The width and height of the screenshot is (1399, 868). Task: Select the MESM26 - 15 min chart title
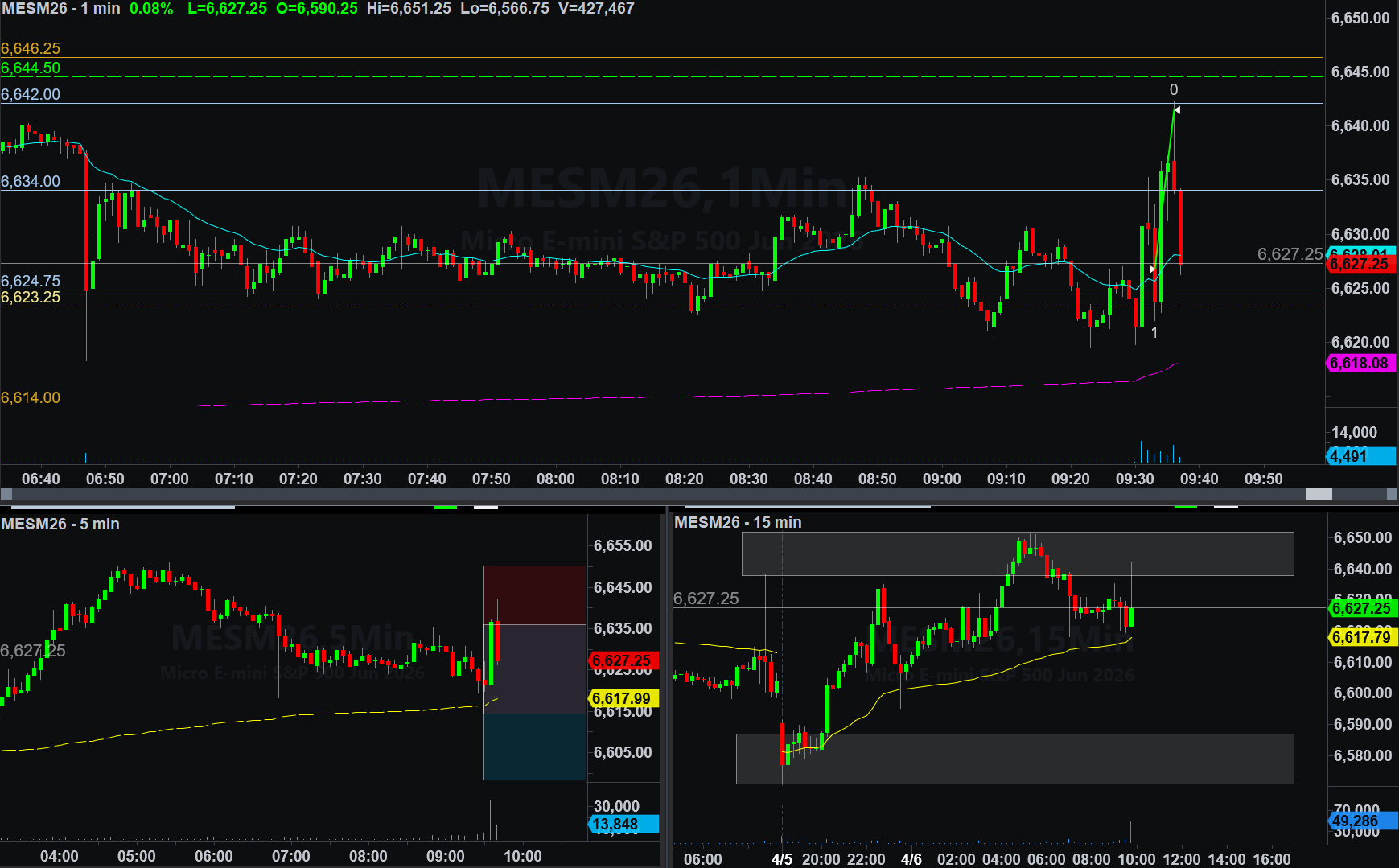(x=738, y=522)
